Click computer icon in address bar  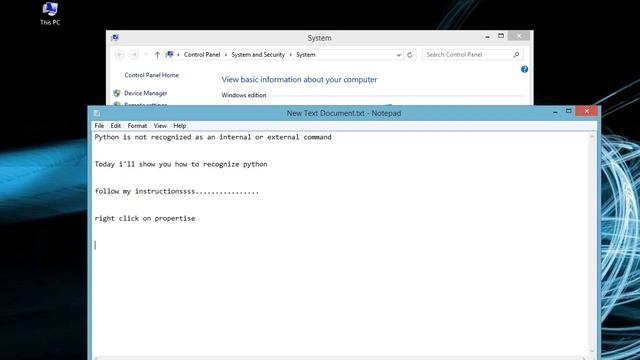pyautogui.click(x=170, y=54)
